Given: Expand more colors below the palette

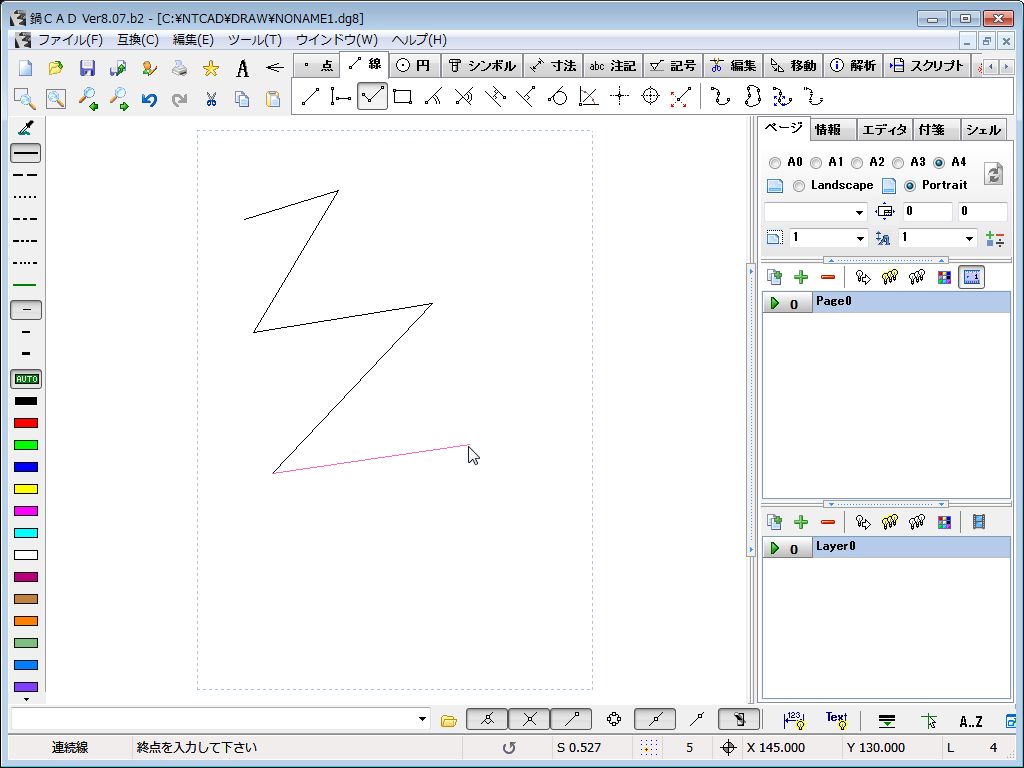Looking at the screenshot, I should click(x=26, y=699).
